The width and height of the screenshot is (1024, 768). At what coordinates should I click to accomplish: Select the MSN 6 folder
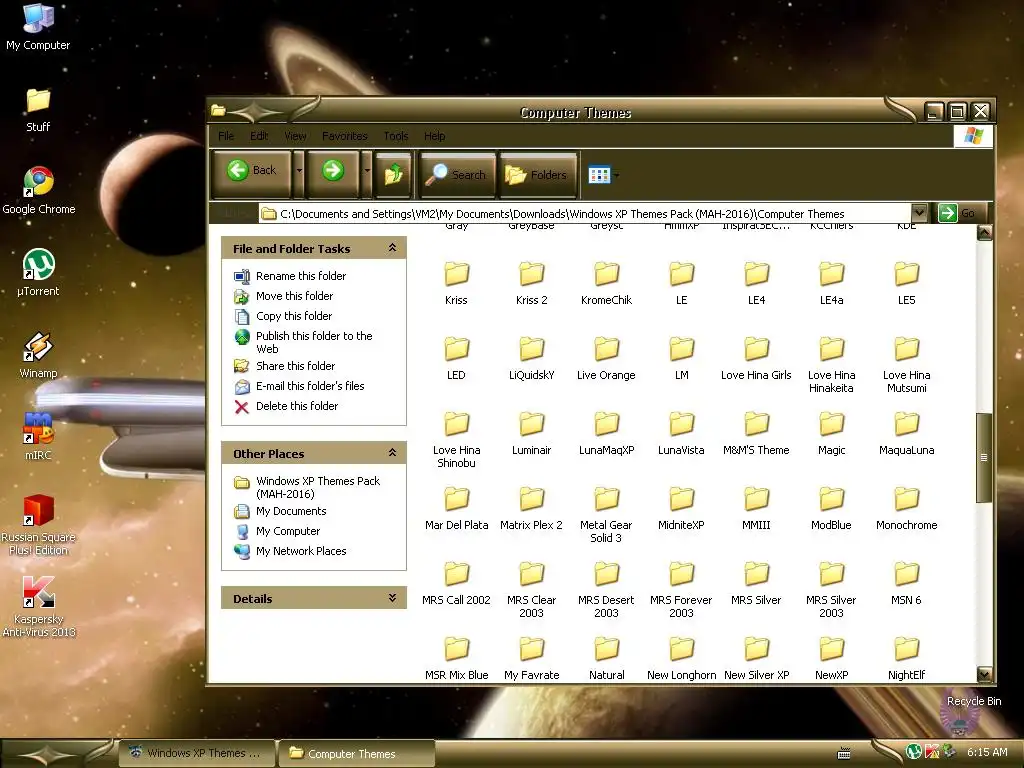tap(906, 584)
